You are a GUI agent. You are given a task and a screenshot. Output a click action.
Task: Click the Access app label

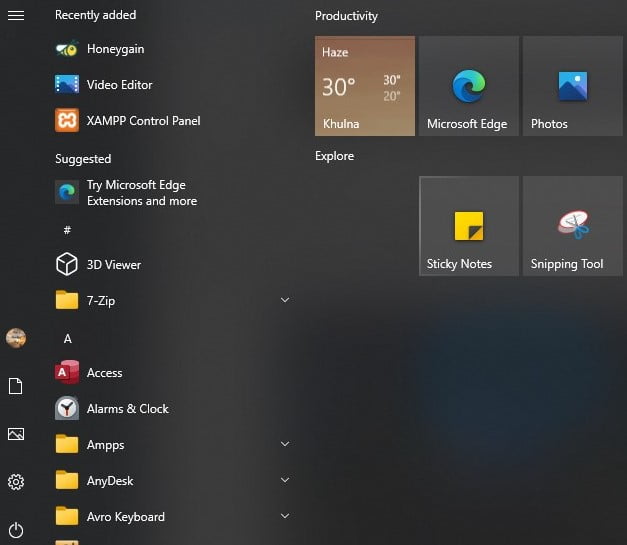point(105,373)
